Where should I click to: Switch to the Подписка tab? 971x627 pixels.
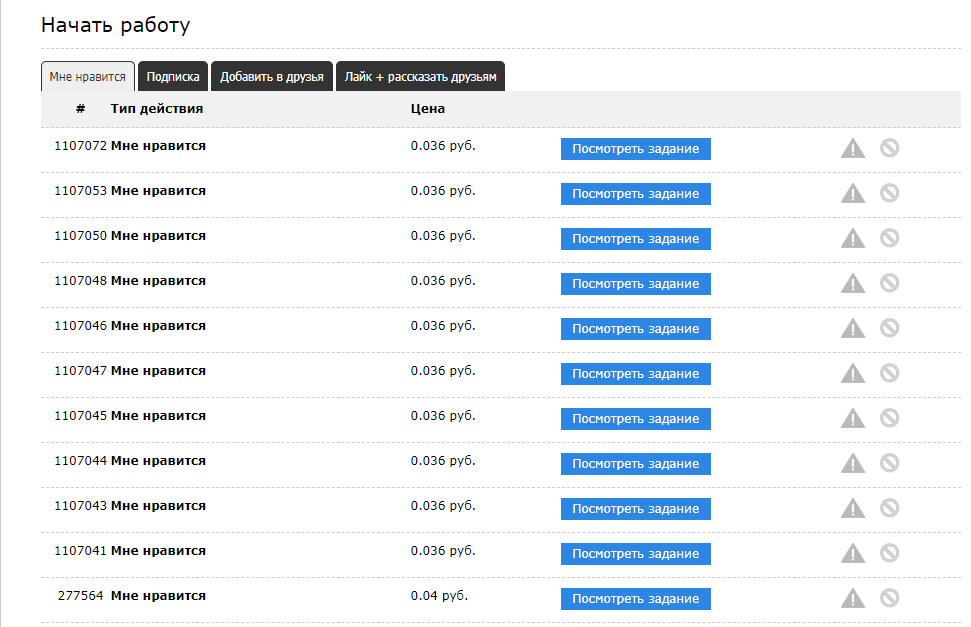click(173, 76)
